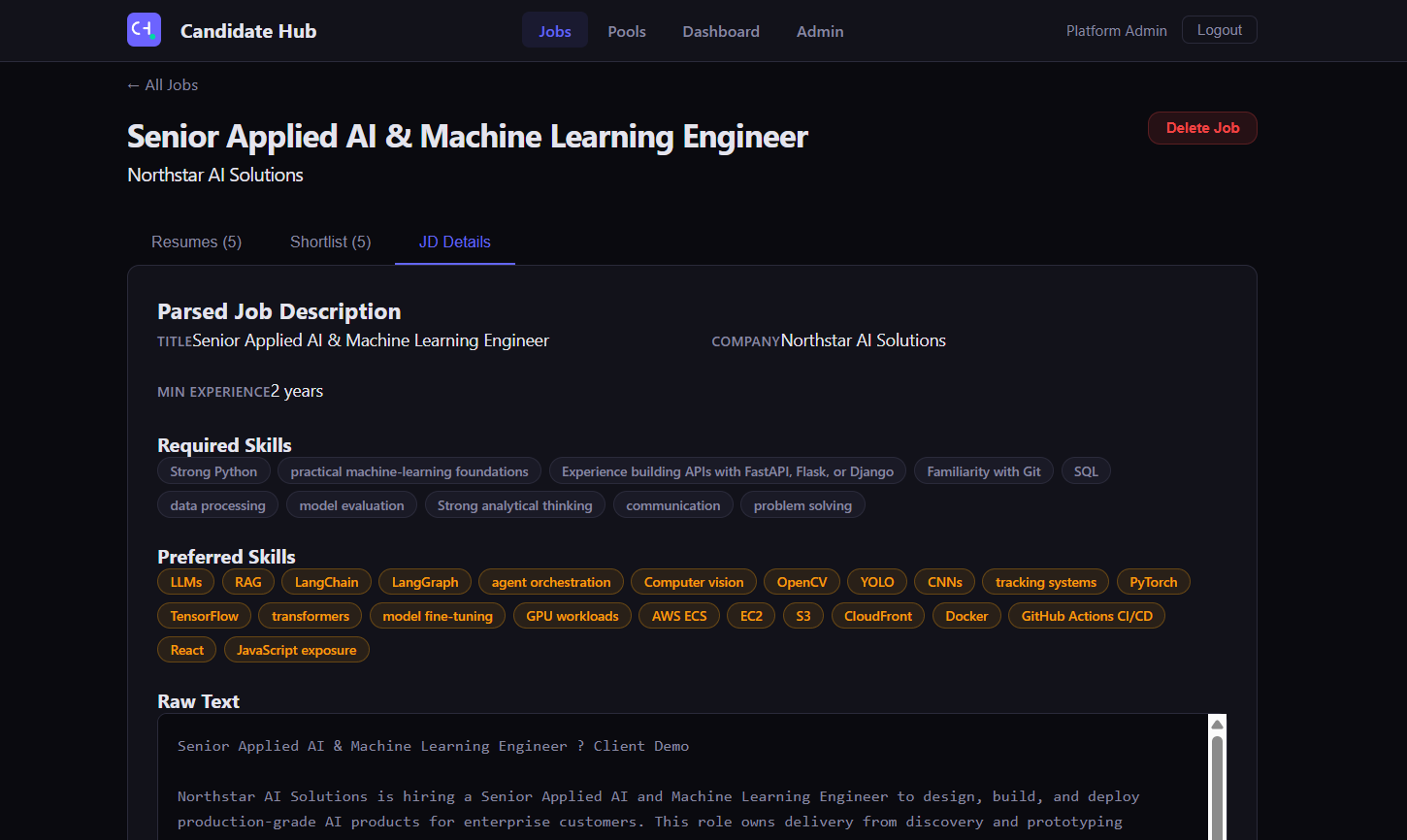Click the Raw Text scrollbar up arrow
This screenshot has width=1407, height=840.
[x=1218, y=725]
